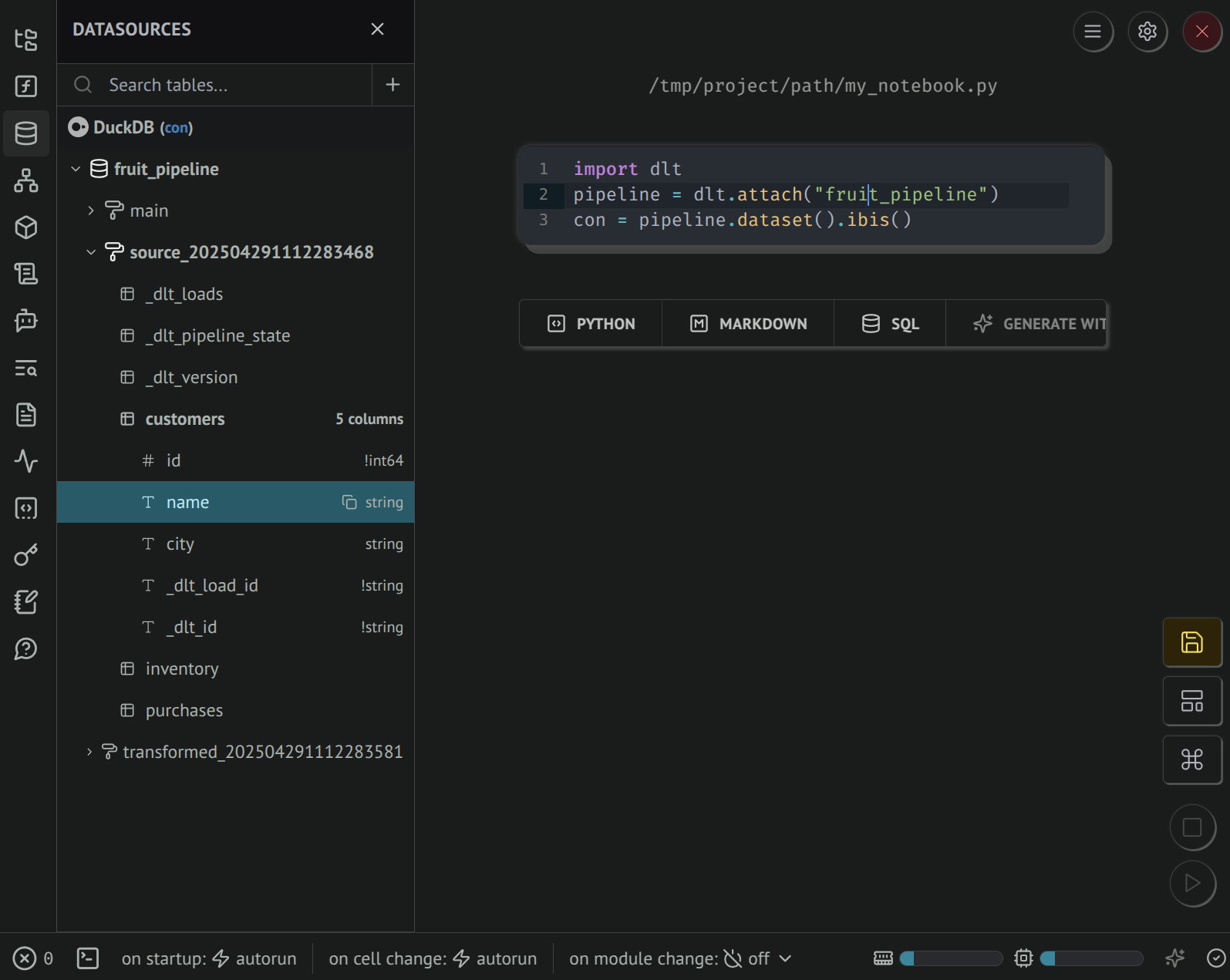Click the memory usage bar in footer

(x=950, y=958)
